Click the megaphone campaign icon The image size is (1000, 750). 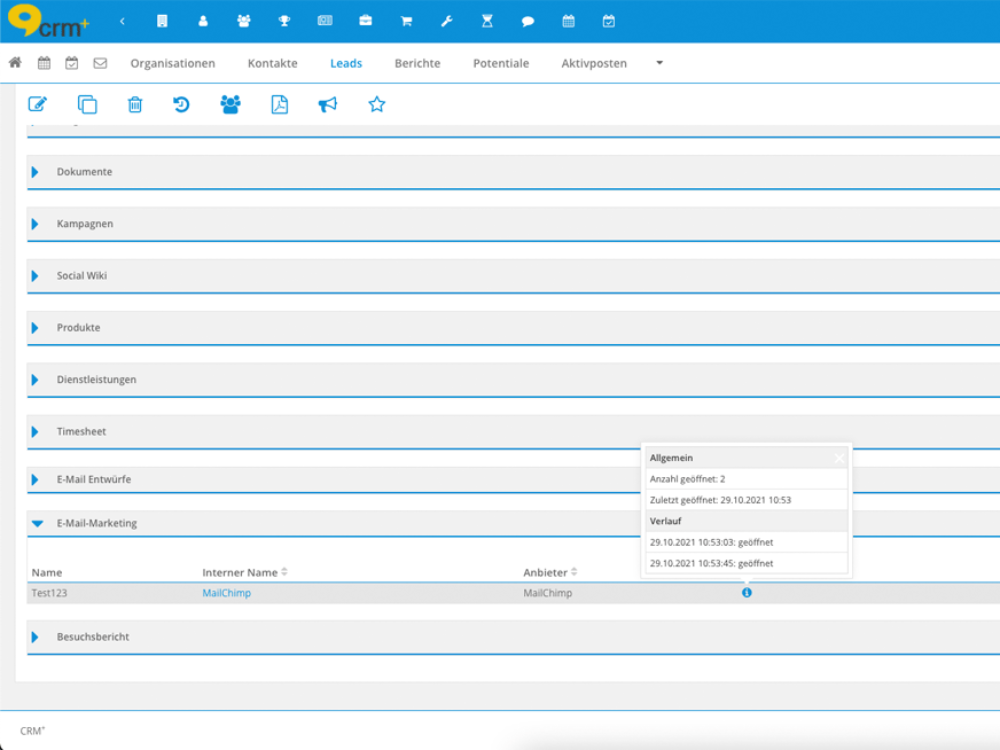tap(328, 104)
